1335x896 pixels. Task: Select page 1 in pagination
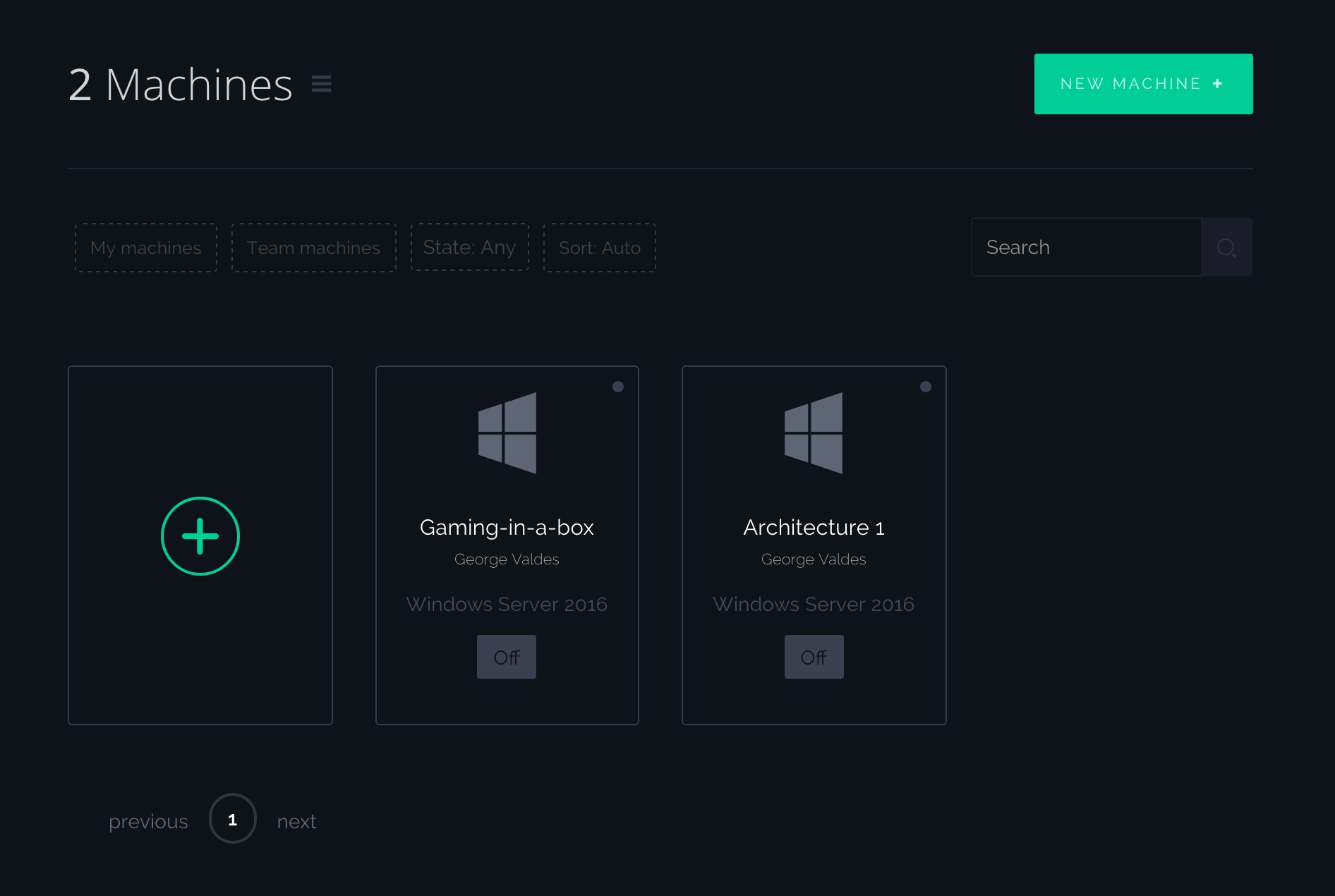(x=233, y=818)
